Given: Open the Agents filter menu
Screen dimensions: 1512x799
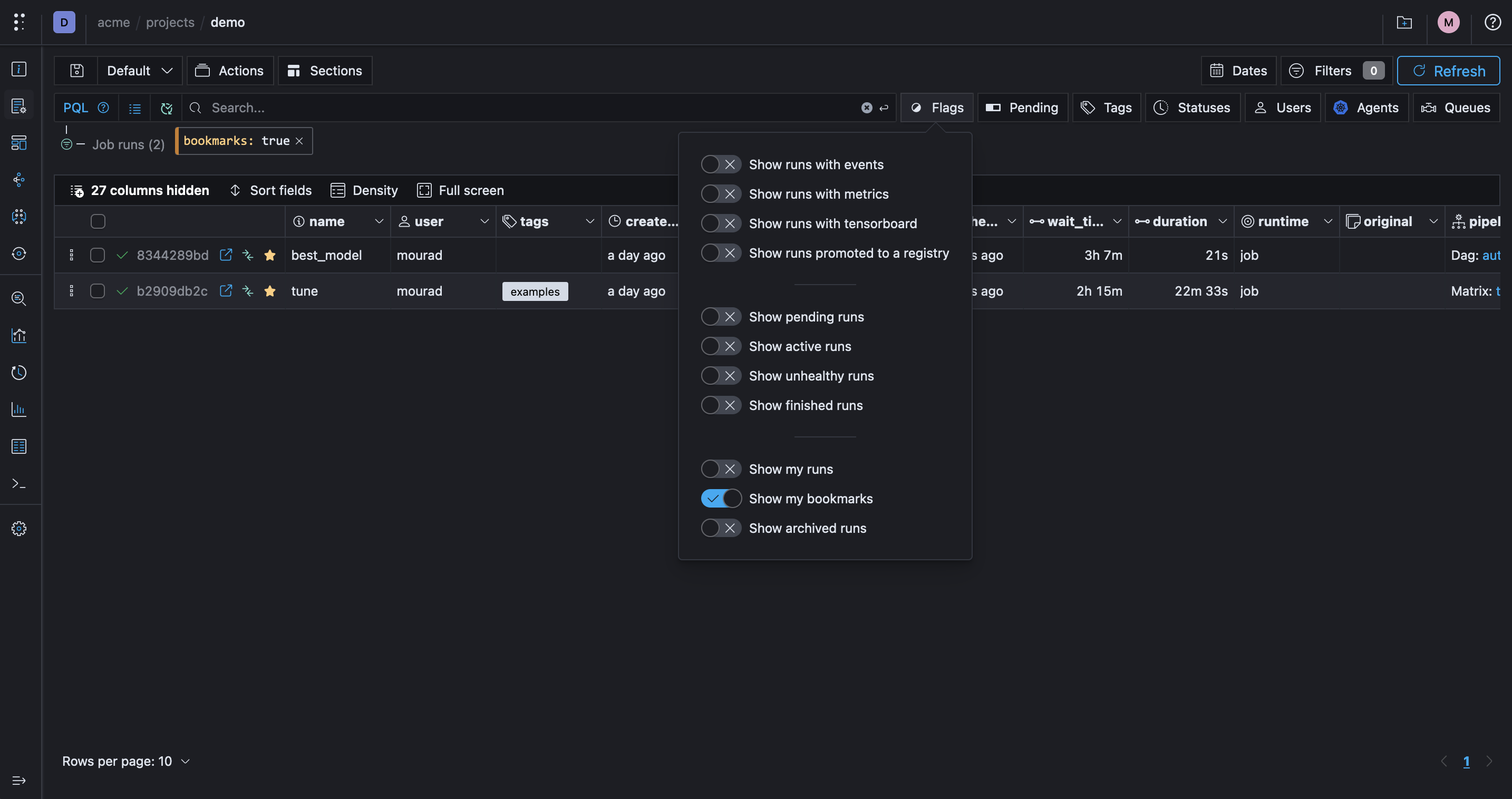Looking at the screenshot, I should click(1366, 108).
